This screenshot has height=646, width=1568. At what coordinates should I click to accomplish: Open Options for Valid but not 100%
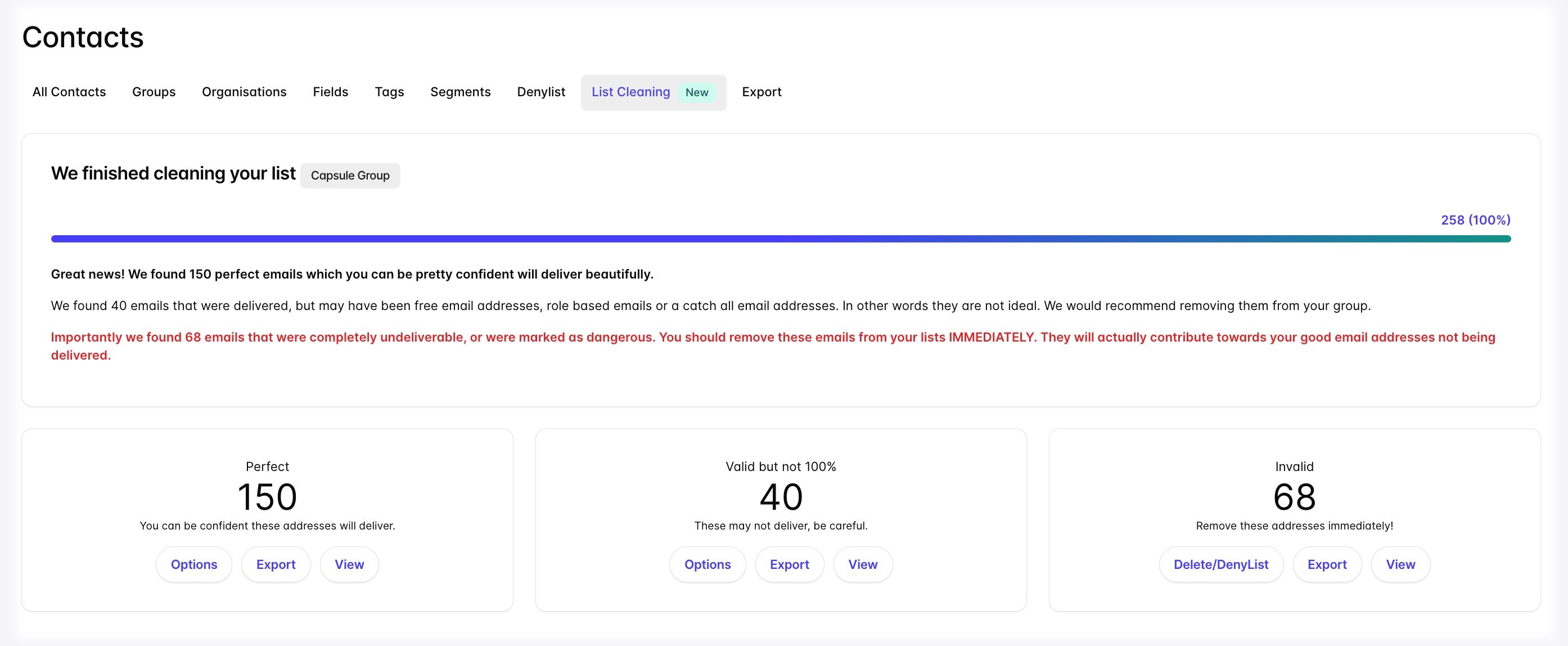coord(708,564)
